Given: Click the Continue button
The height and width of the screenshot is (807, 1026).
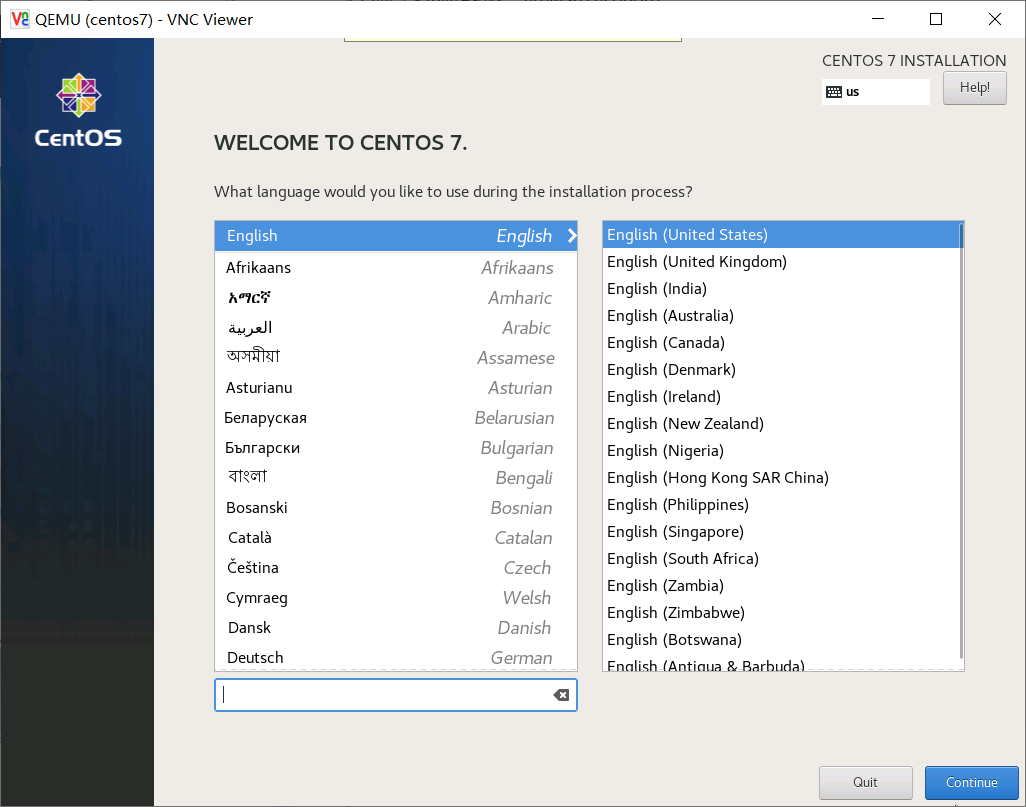Looking at the screenshot, I should click(971, 782).
